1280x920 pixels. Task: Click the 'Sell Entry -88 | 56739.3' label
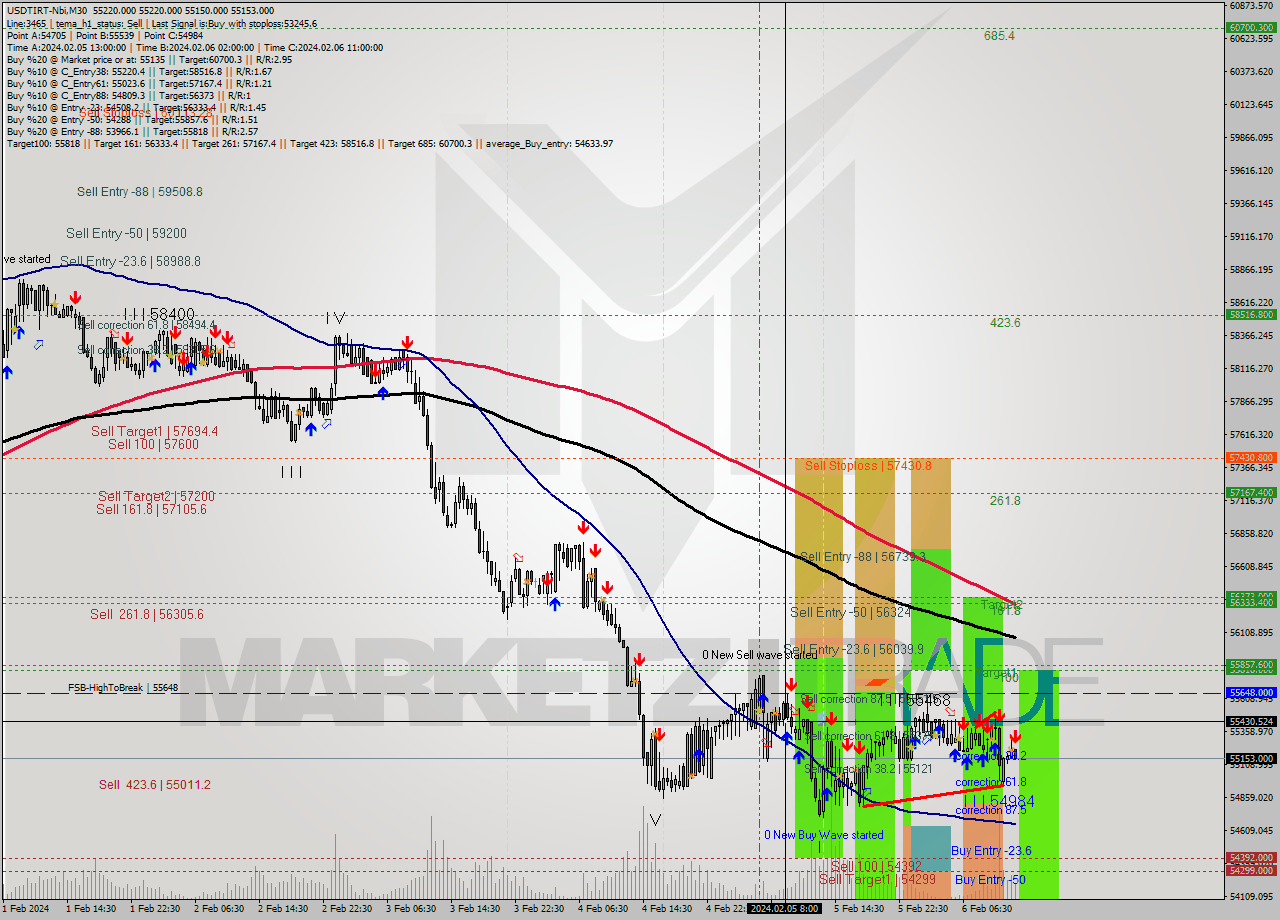pyautogui.click(x=862, y=557)
